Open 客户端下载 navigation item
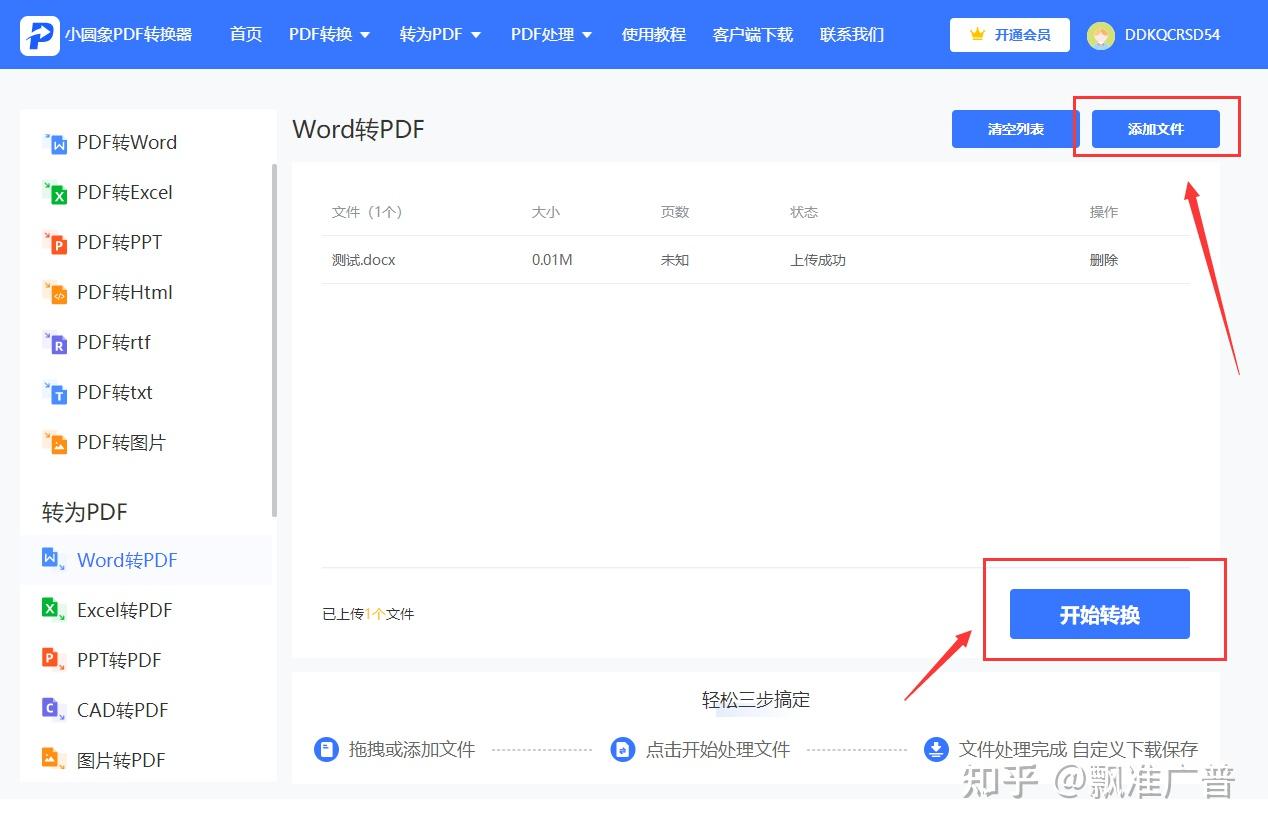 (752, 35)
